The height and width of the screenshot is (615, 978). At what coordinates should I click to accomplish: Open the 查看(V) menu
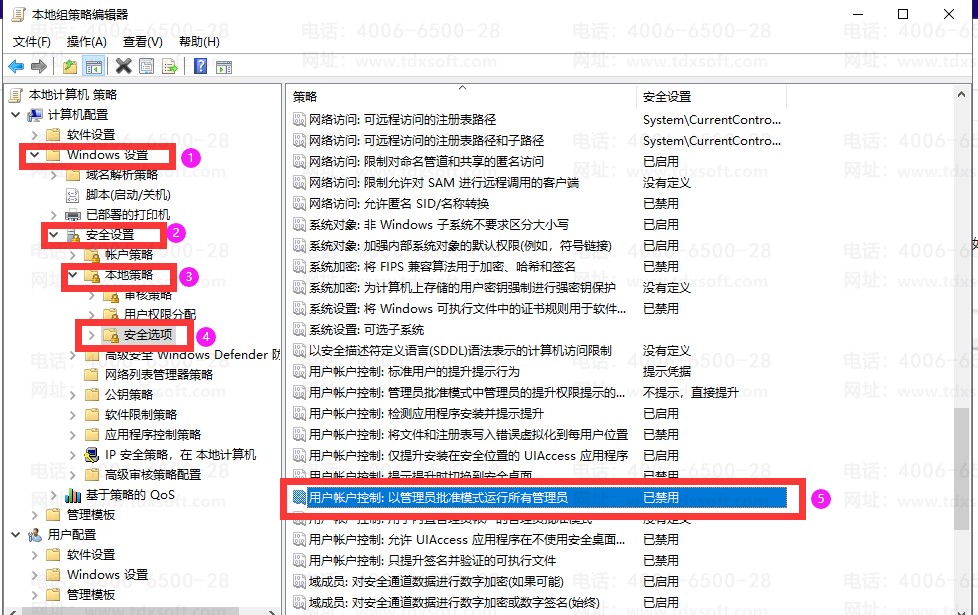142,41
